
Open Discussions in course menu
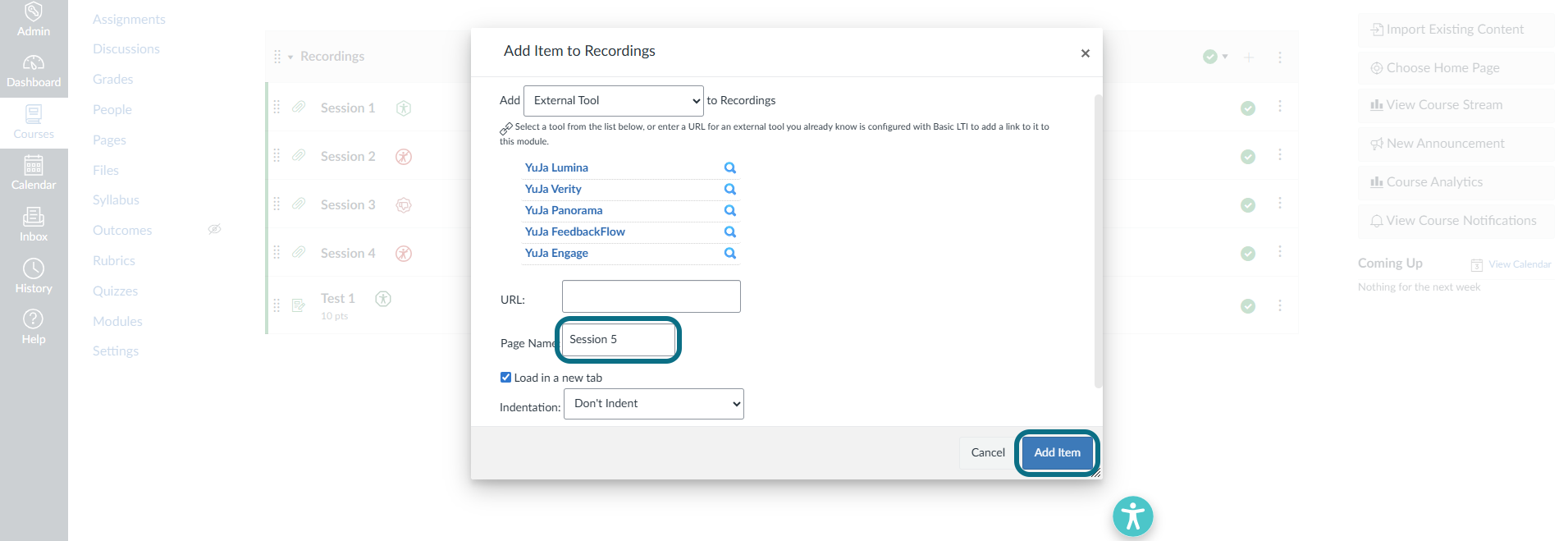tap(126, 49)
